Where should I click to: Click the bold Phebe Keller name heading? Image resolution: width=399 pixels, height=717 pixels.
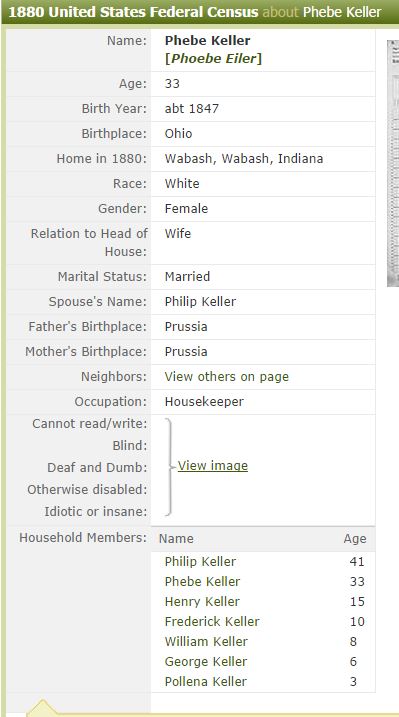pos(207,40)
